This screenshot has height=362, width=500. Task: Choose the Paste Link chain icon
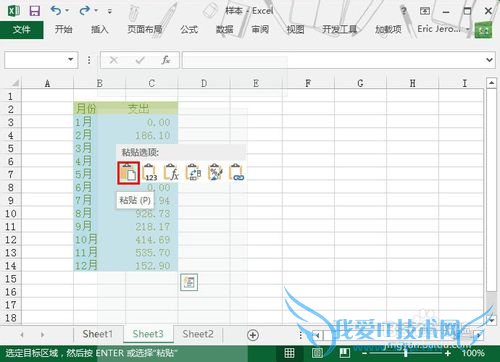click(237, 173)
